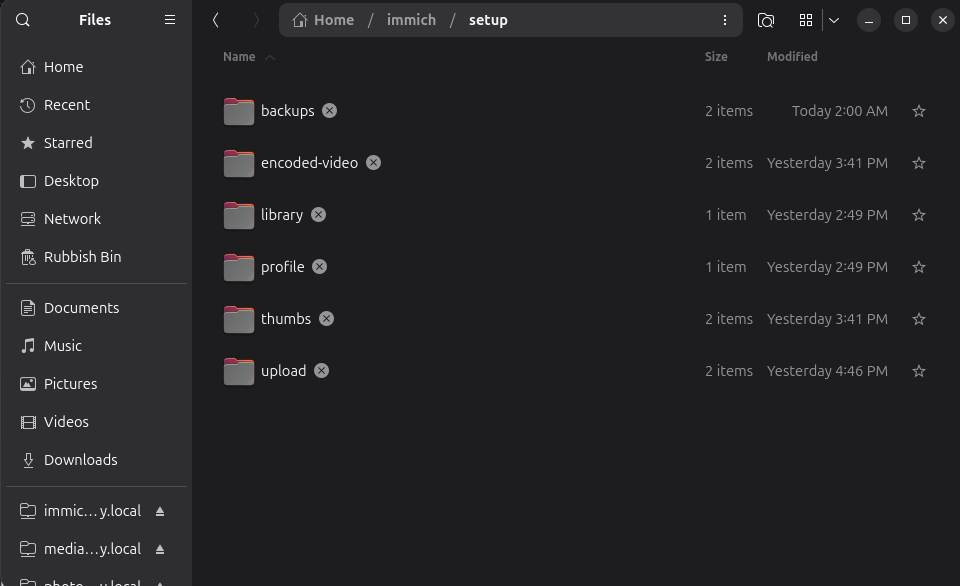Open the sidebar hamburger menu

tap(170, 20)
